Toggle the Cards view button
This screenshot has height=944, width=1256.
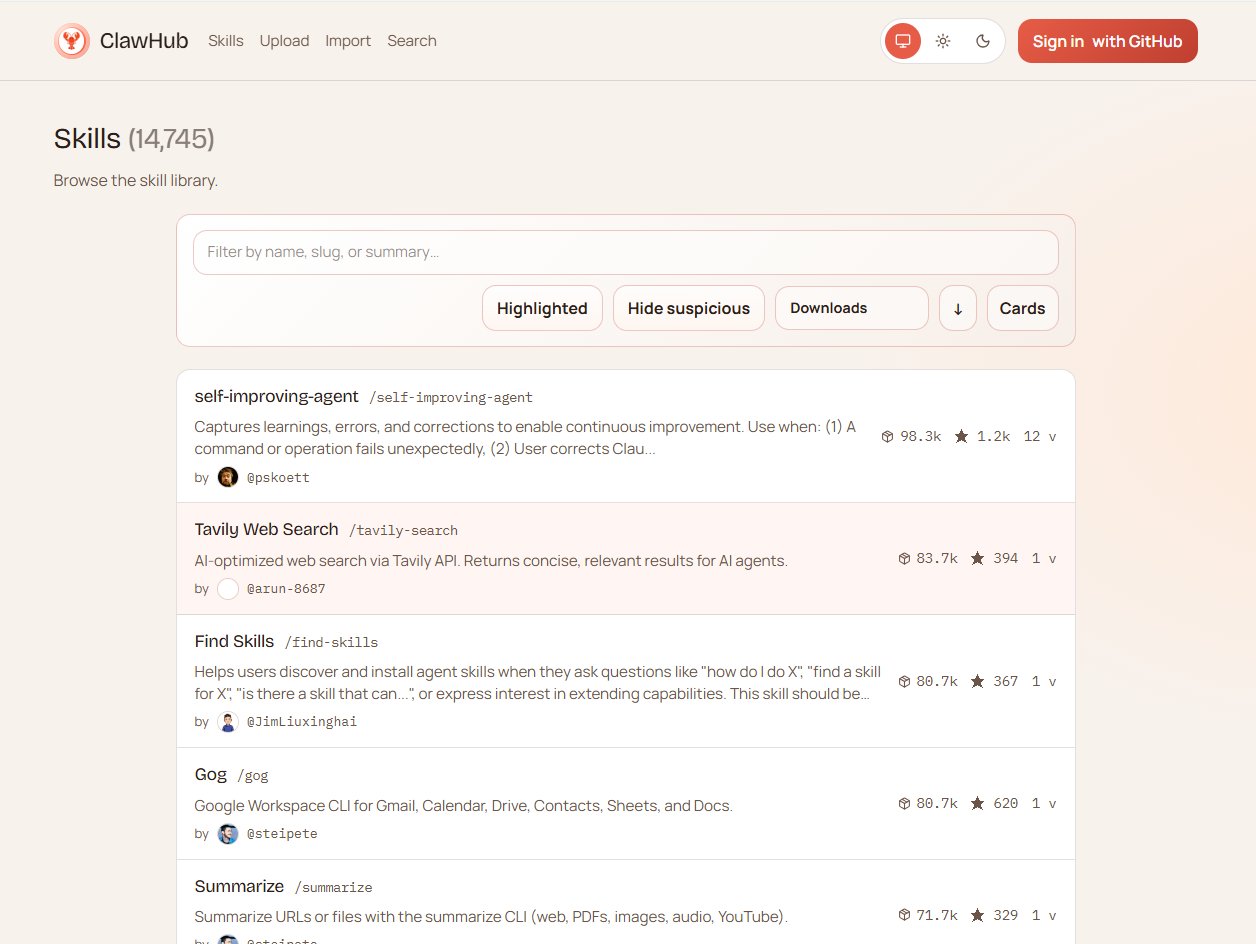(x=1022, y=308)
